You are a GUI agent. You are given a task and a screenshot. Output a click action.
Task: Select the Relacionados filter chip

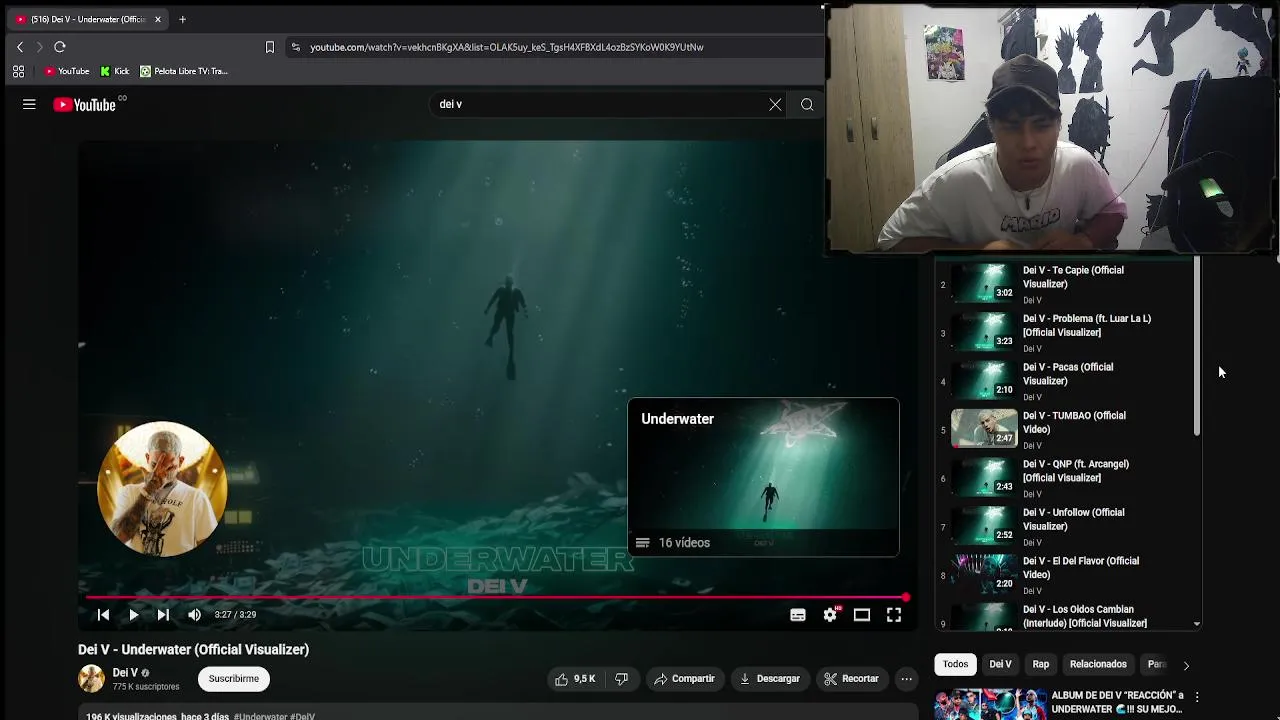(x=1098, y=664)
